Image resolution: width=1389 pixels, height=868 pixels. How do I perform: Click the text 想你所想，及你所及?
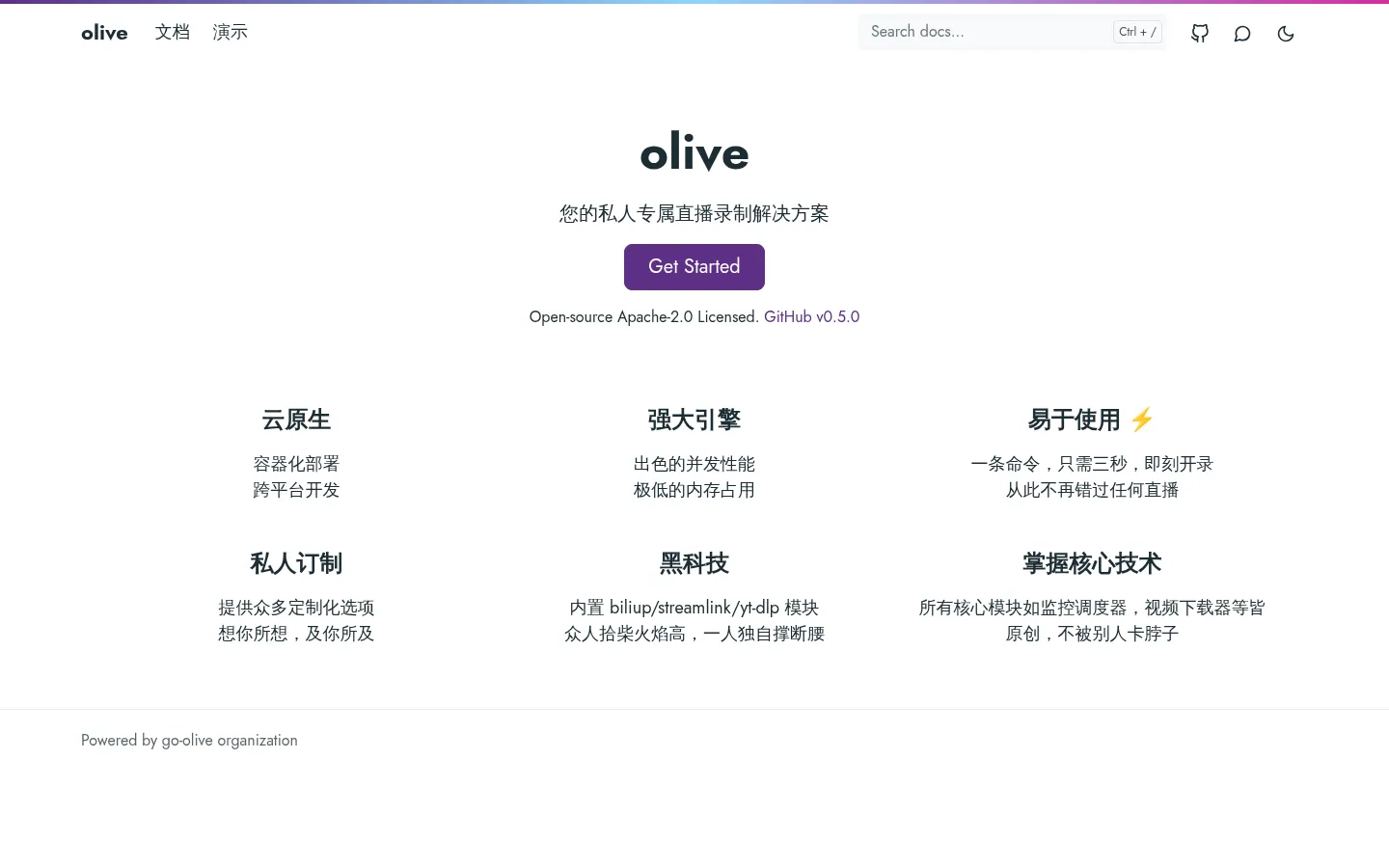tap(296, 634)
